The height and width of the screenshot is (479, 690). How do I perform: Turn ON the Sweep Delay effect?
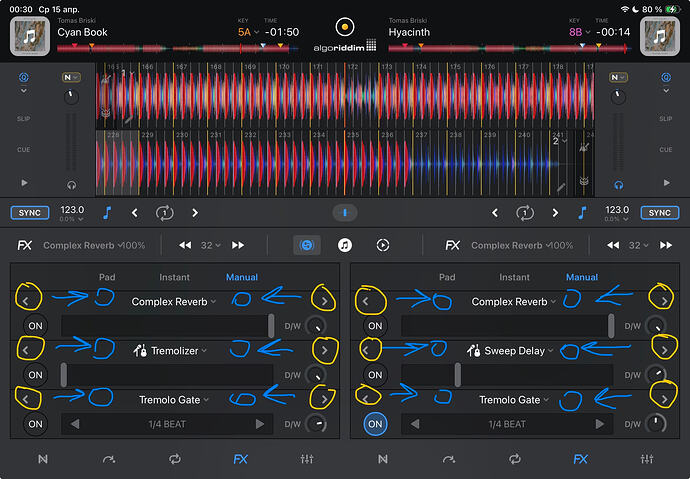[x=375, y=375]
